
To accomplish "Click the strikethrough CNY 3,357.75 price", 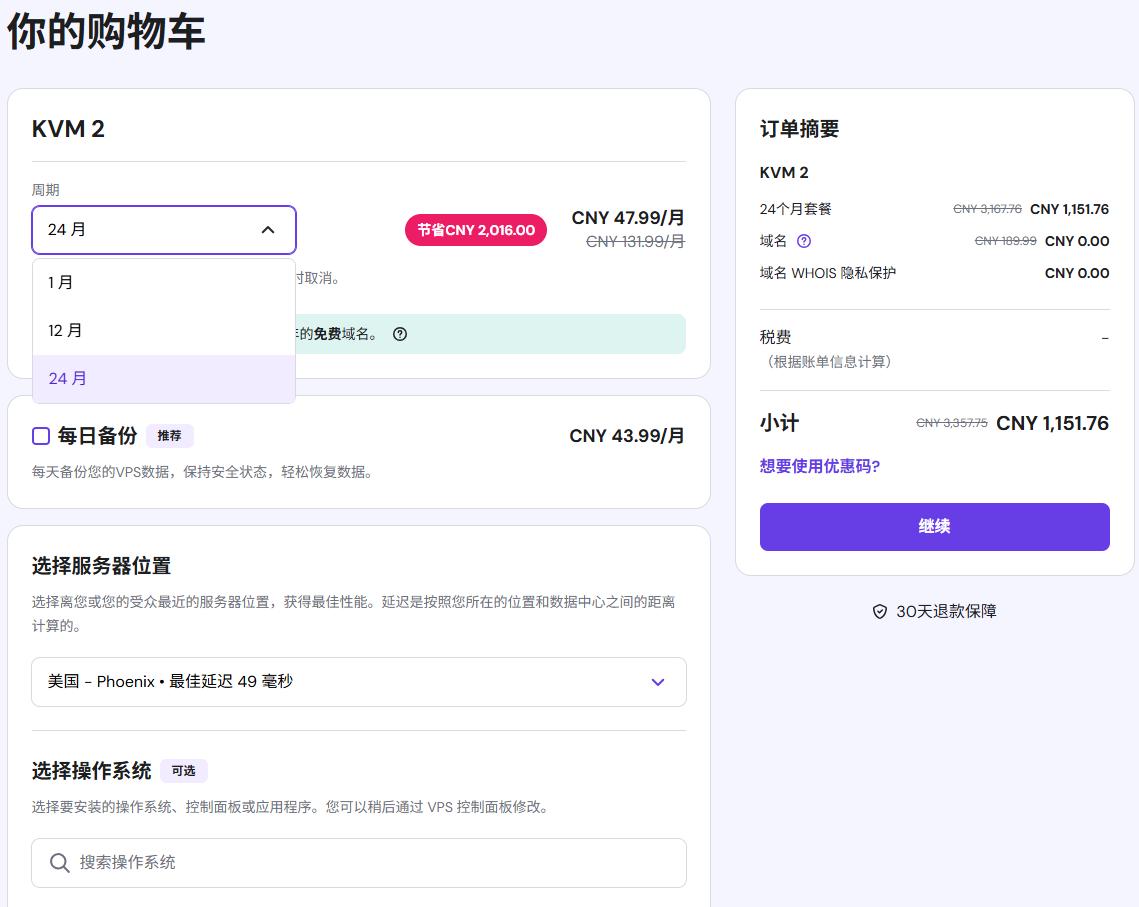I will point(951,423).
